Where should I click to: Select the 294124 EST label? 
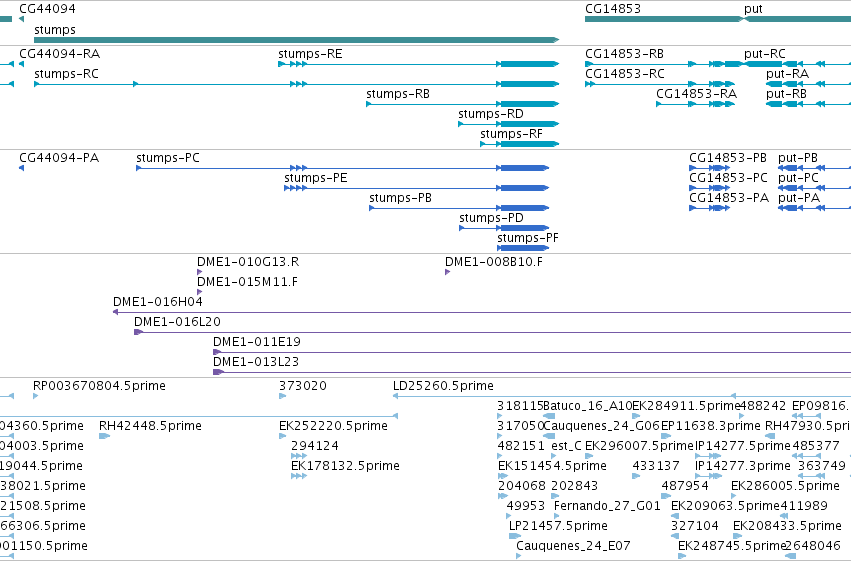tap(315, 446)
